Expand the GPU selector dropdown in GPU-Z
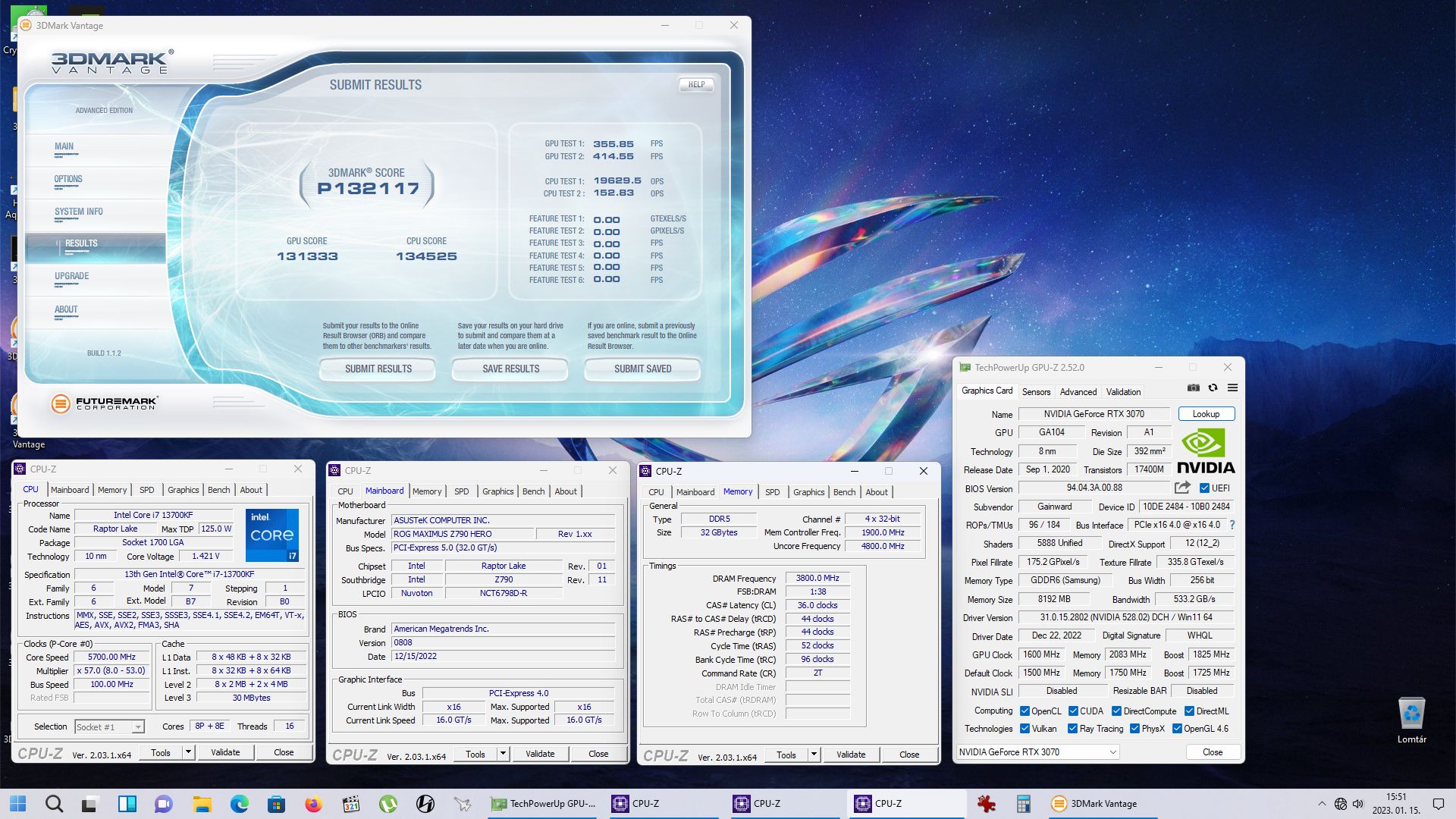Screen dimensions: 1456x819 (x=1037, y=752)
